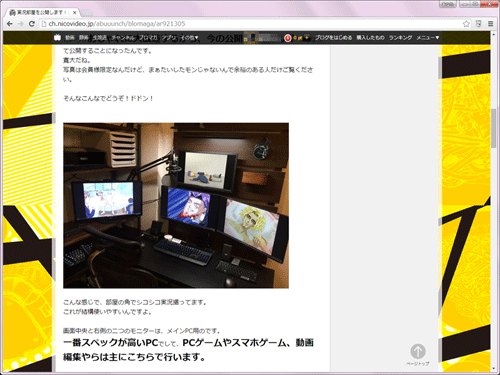Click the page-top up arrow icon

coord(418,351)
